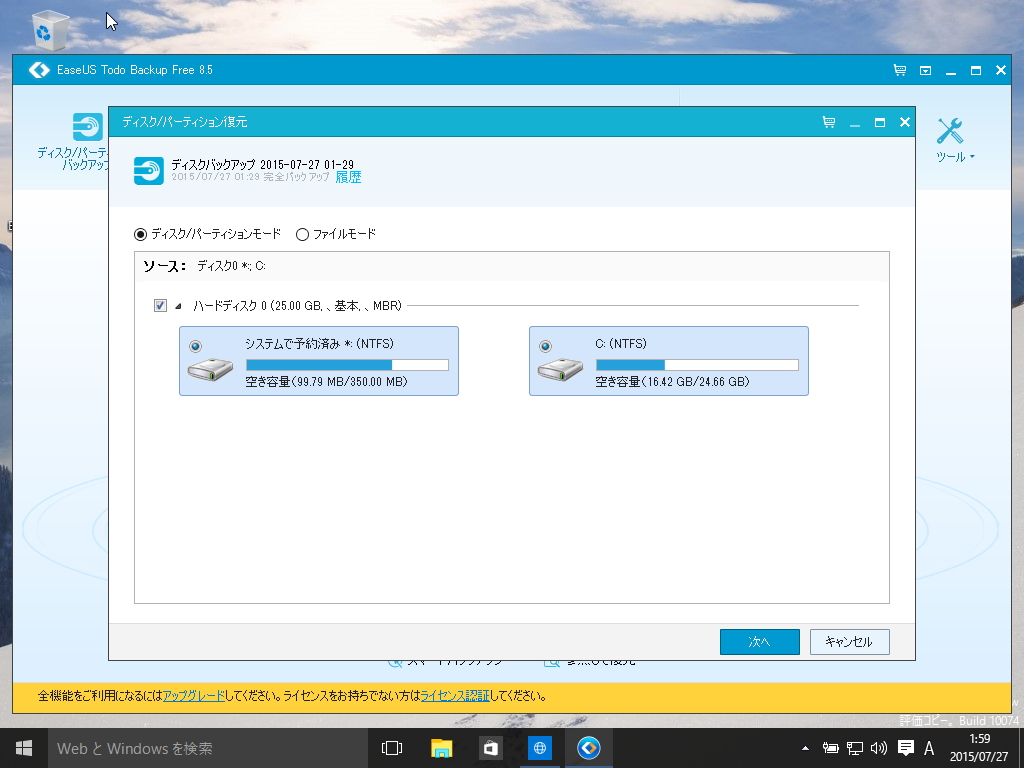Click the ソース: ディスク0 header text

(204, 266)
